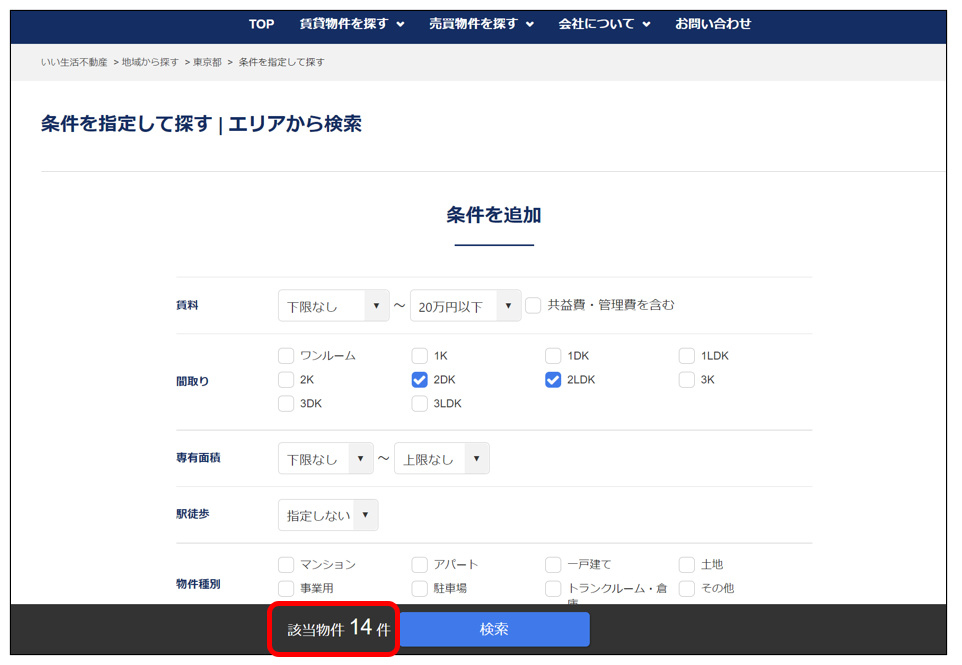This screenshot has width=962, height=665.
Task: Check the 駐車場 property type checkbox
Action: [420, 589]
